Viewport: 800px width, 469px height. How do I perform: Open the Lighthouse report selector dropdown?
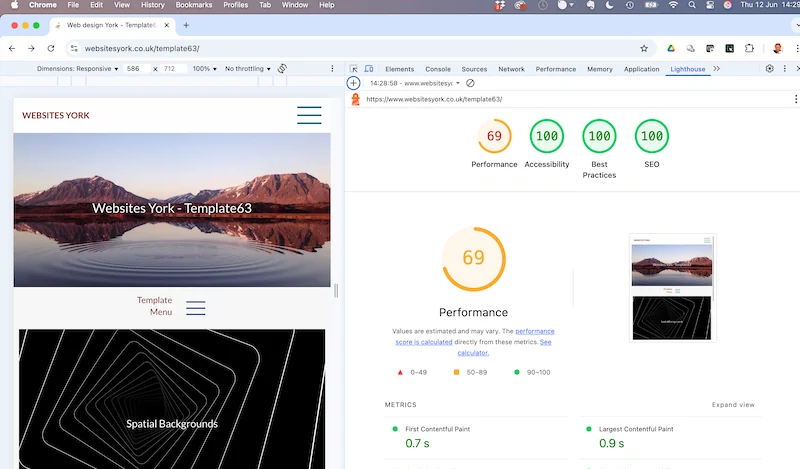(x=415, y=83)
